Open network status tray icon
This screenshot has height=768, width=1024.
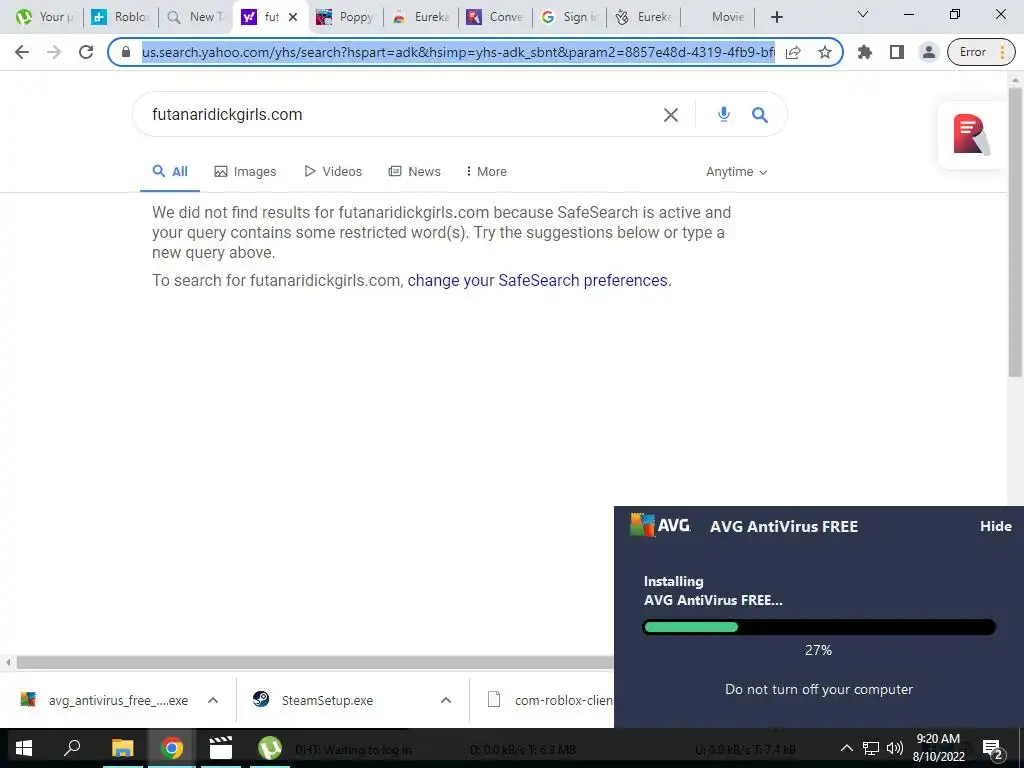[x=871, y=748]
